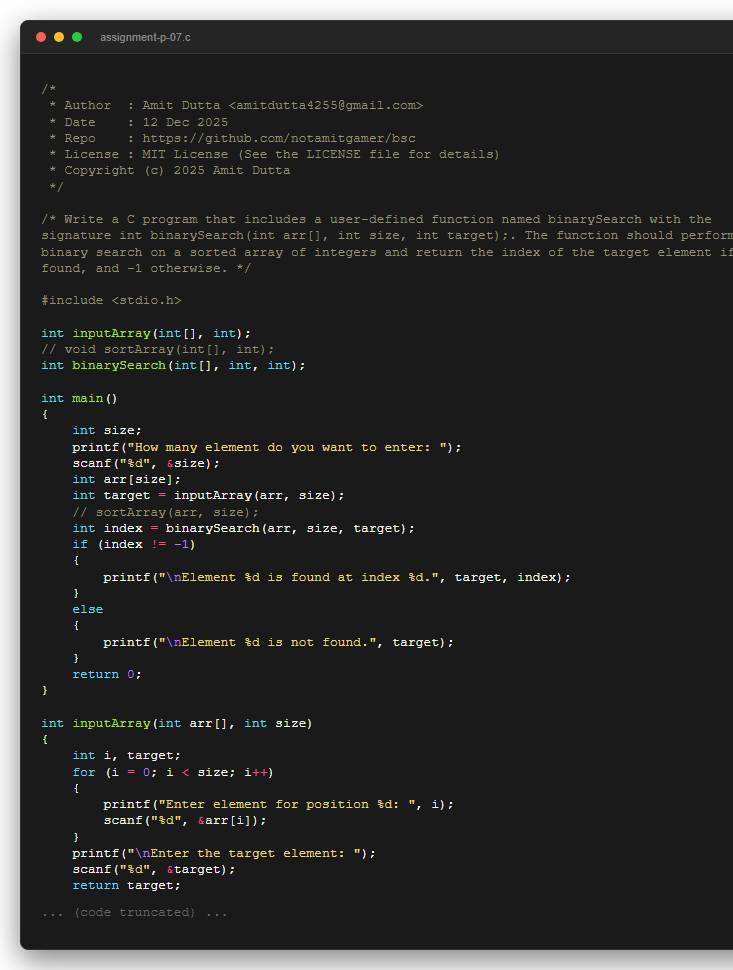Viewport: 733px width, 970px height.
Task: Click the 'int i, target;' declaration line
Action: pyautogui.click(x=126, y=755)
